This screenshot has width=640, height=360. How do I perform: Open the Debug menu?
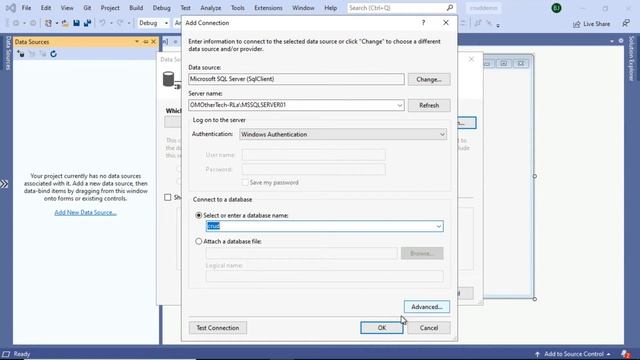(161, 8)
